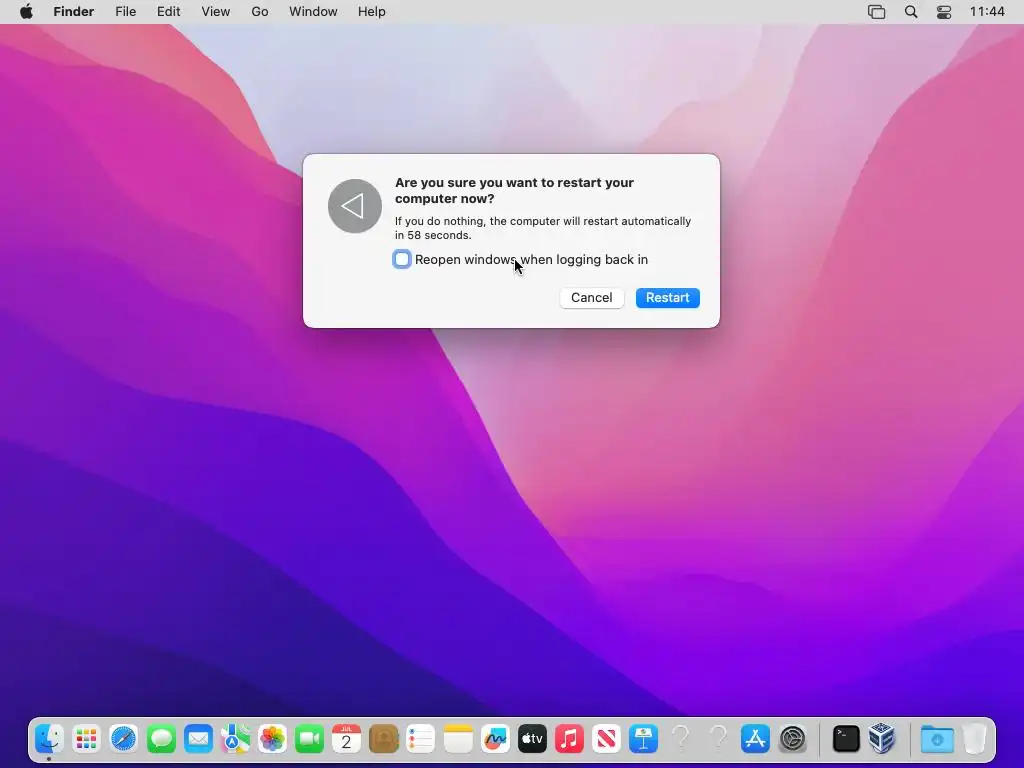The width and height of the screenshot is (1024, 768).
Task: Open Launchpad in the Dock
Action: 86,739
